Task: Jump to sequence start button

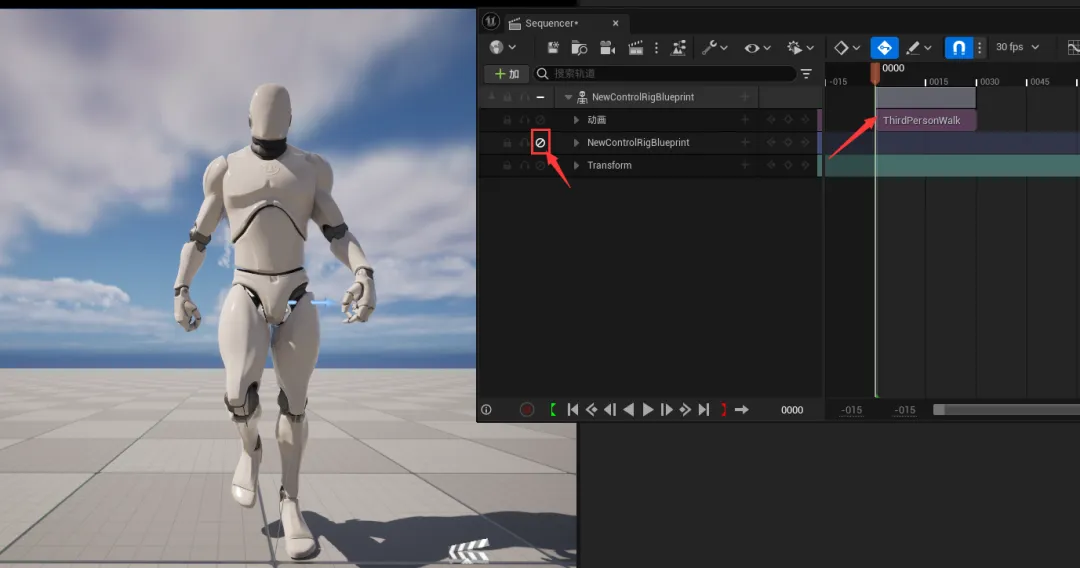Action: [573, 410]
